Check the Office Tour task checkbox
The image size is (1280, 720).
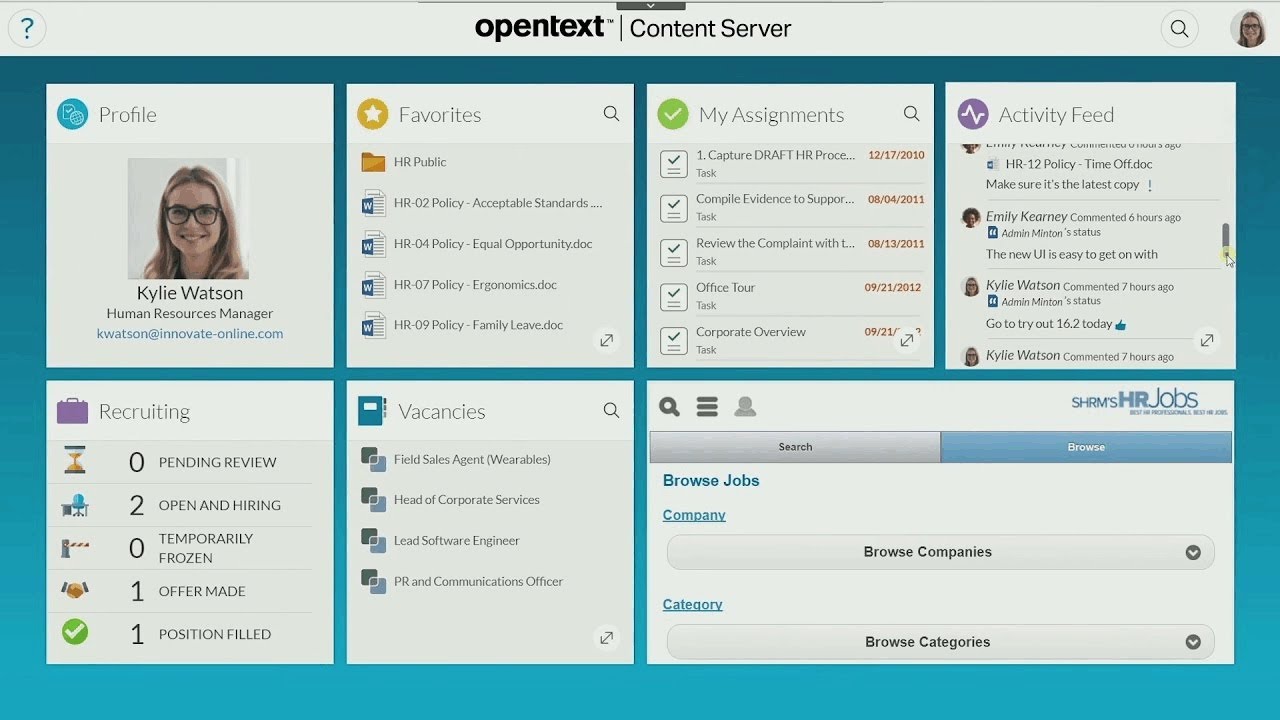(674, 297)
